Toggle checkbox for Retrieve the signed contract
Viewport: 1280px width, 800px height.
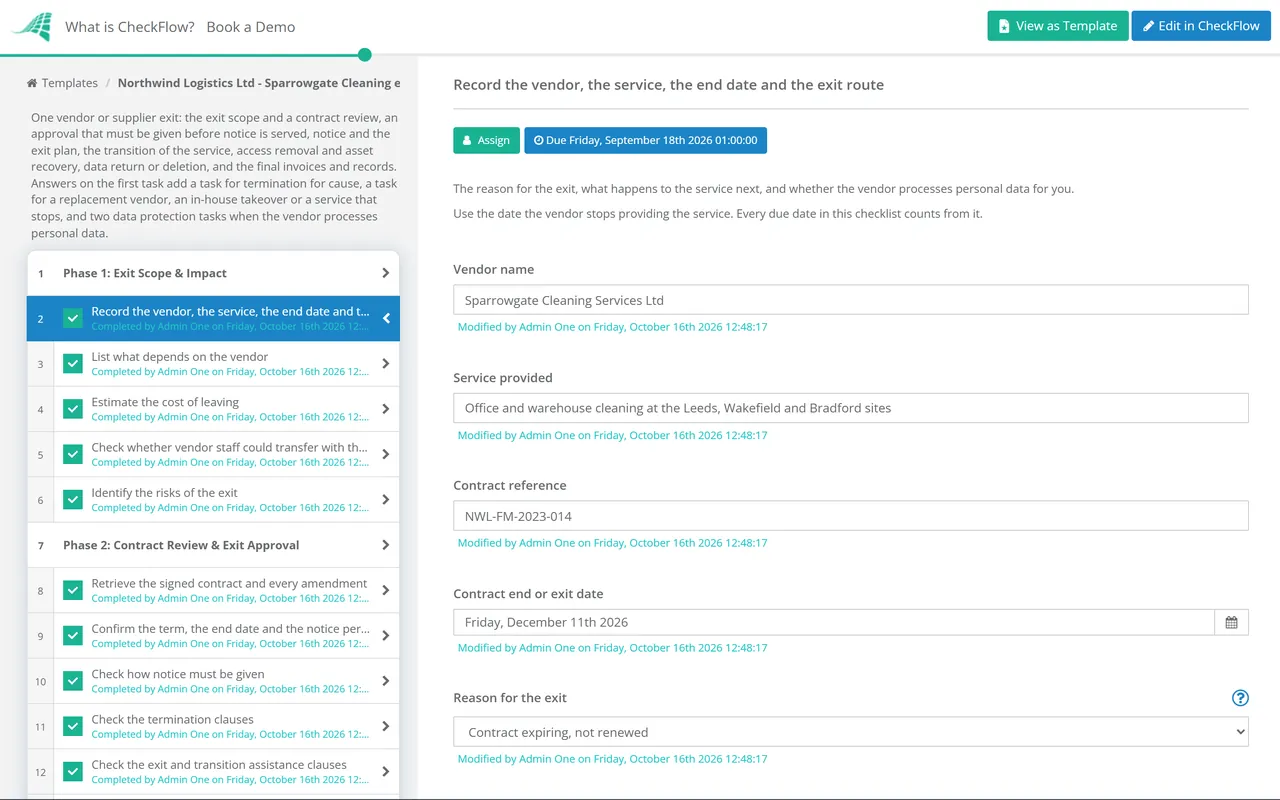[73, 590]
